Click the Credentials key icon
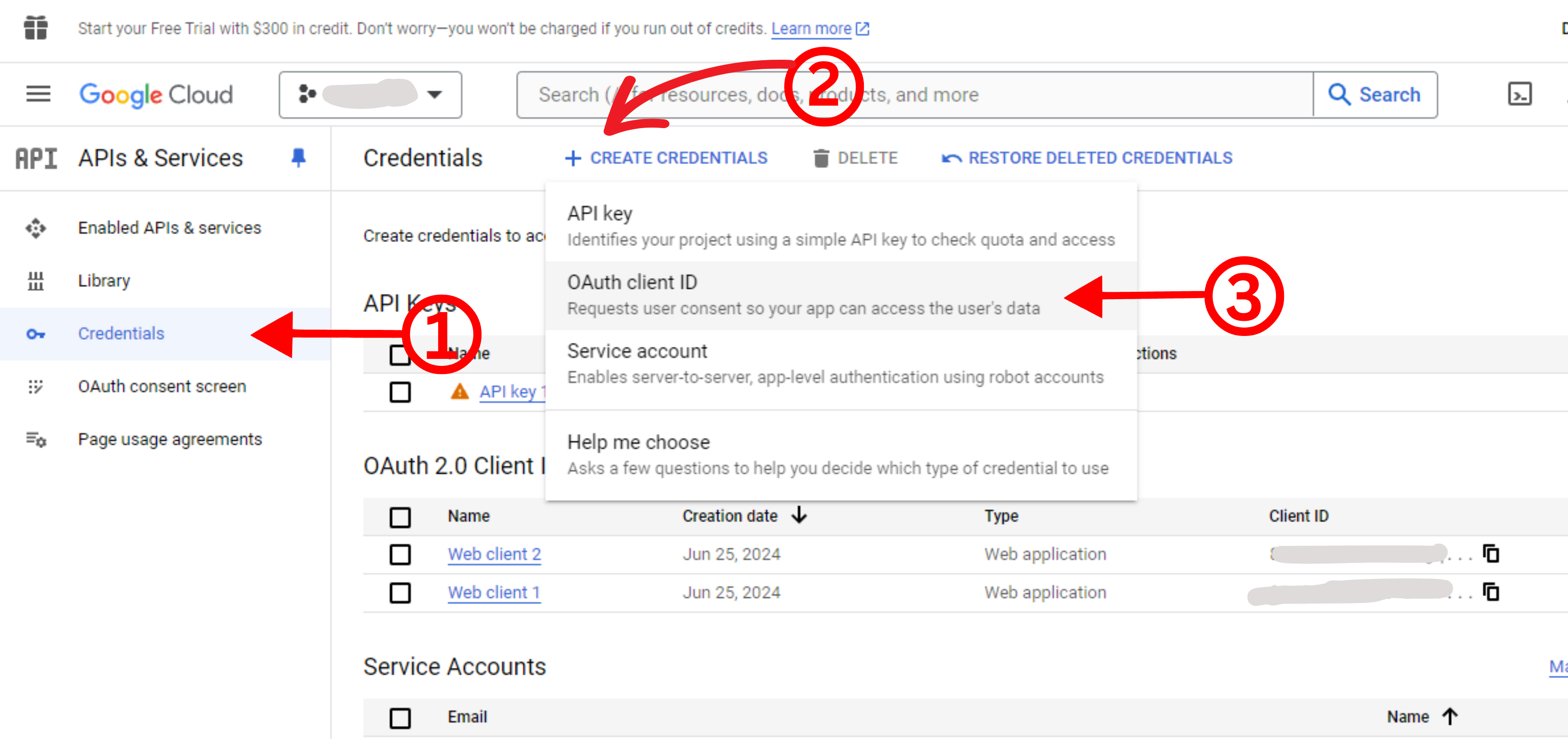 pyautogui.click(x=36, y=334)
